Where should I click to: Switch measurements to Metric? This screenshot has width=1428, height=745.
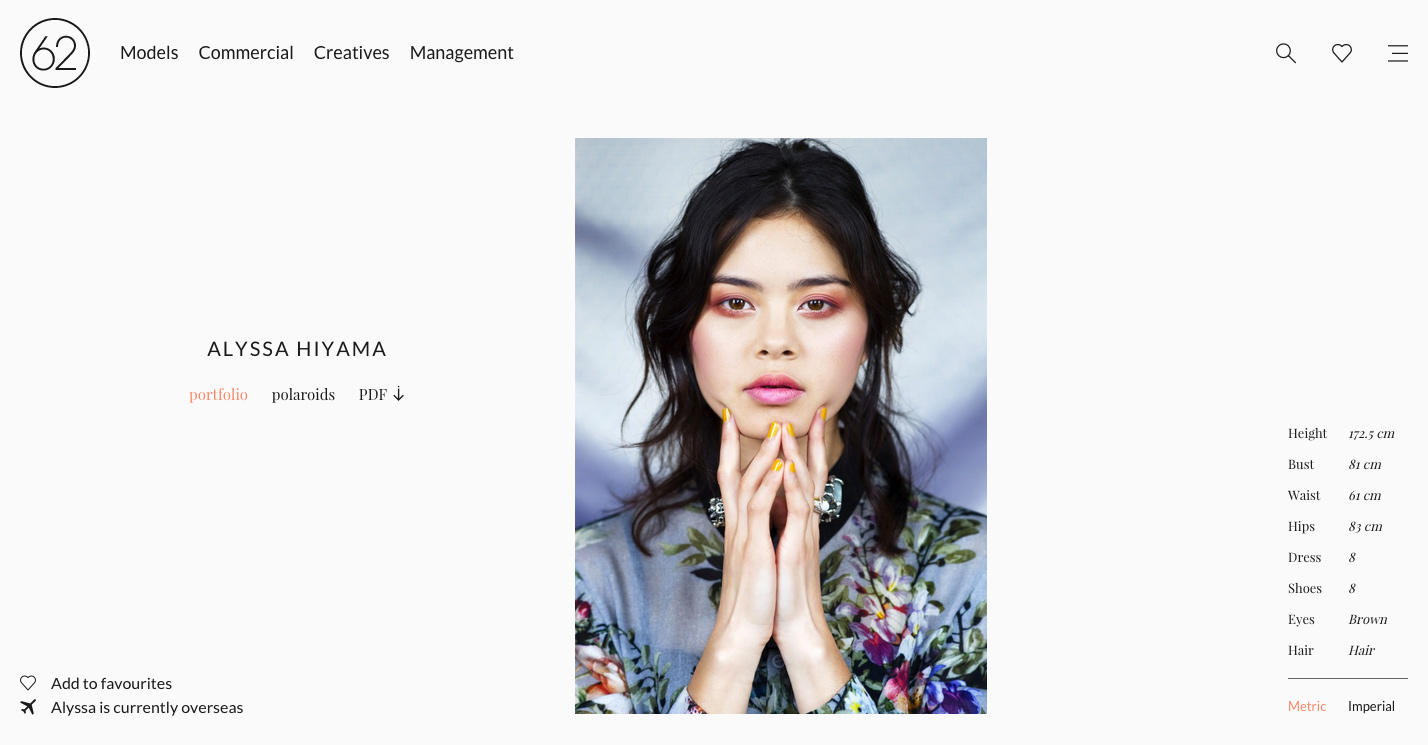click(x=1307, y=706)
